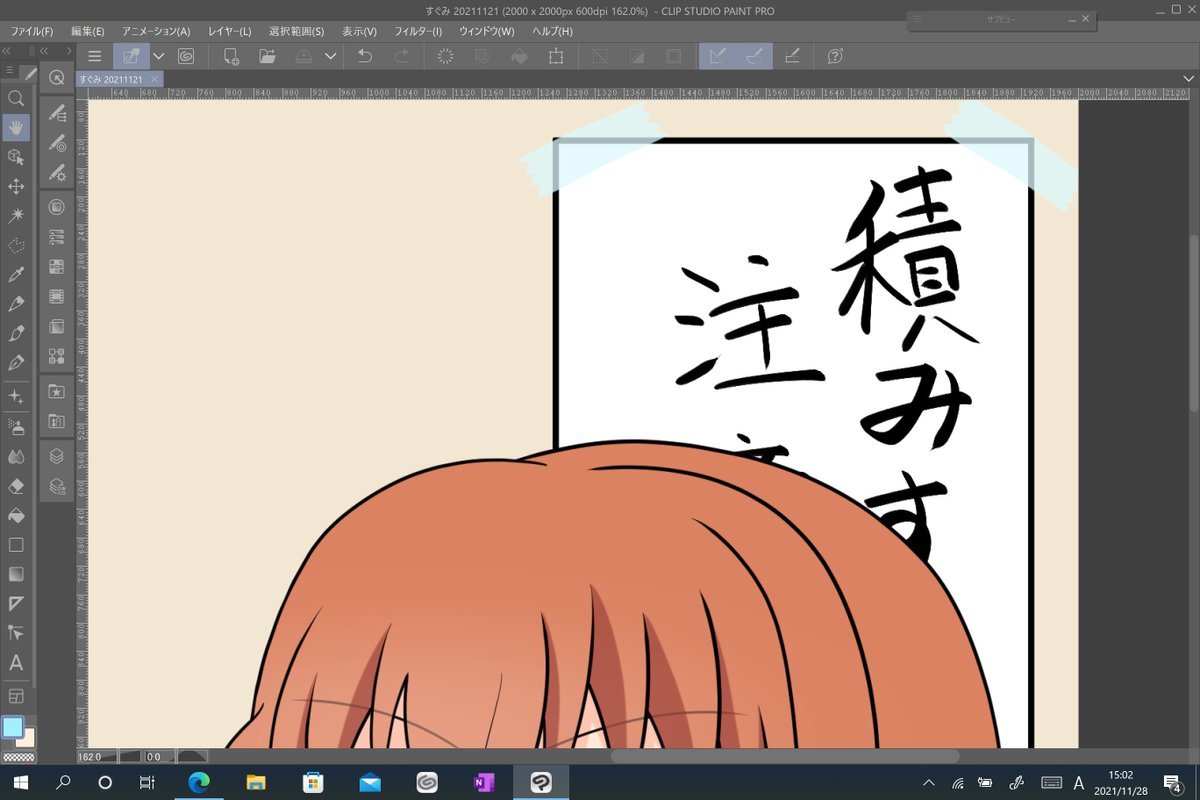
Task: Open the Material favorites folder icon
Action: tap(57, 392)
